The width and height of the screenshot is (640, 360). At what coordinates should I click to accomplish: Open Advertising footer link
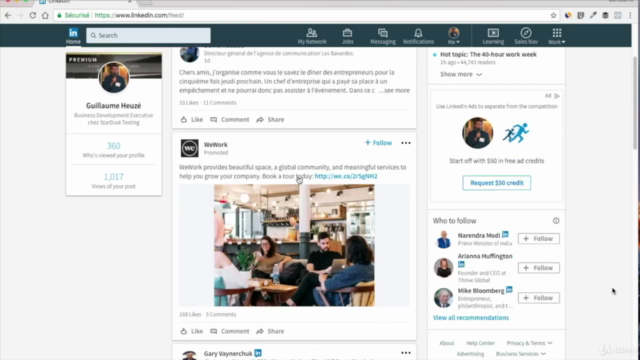point(470,354)
